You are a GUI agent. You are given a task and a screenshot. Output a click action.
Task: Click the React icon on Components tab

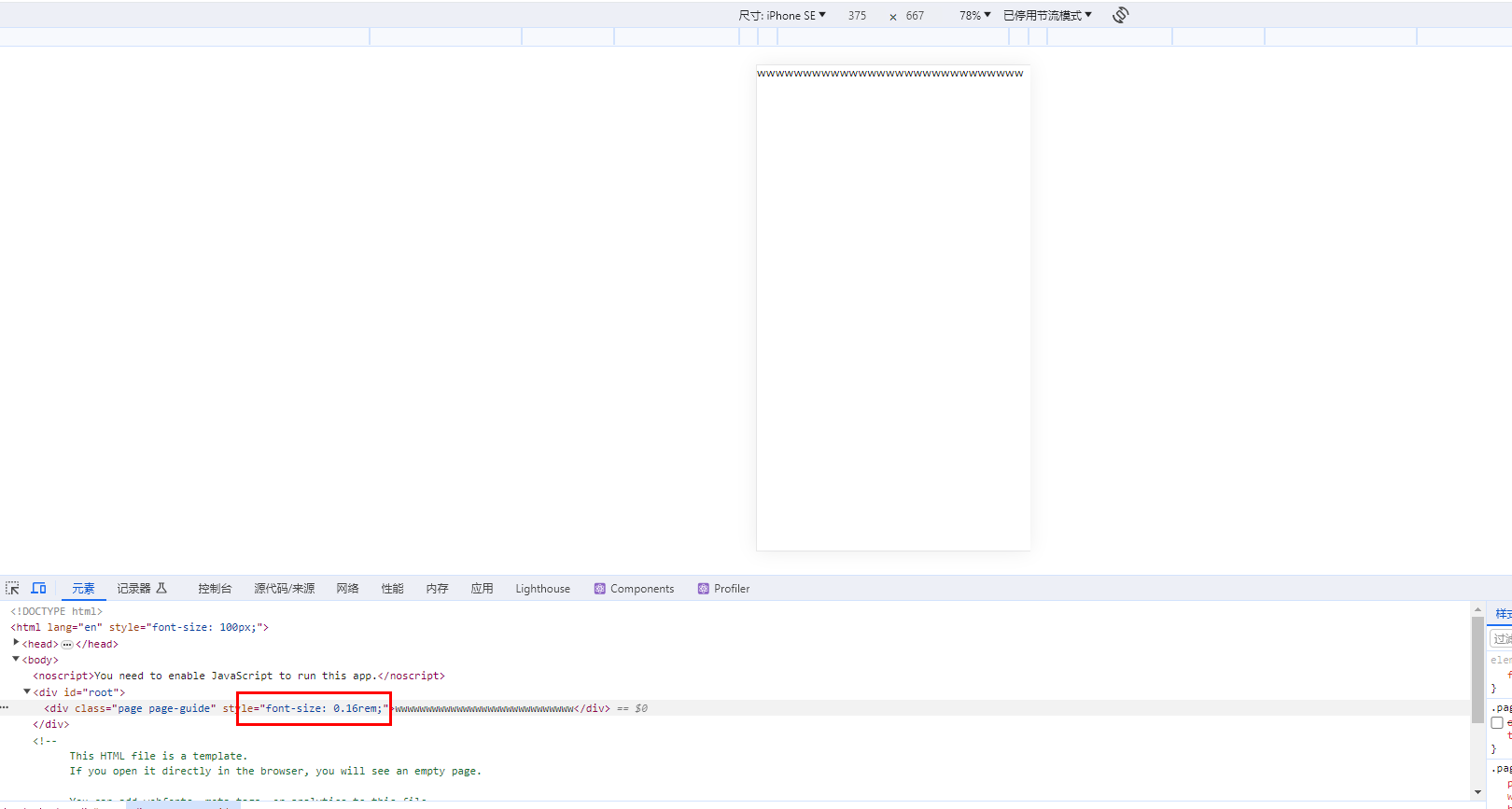tap(600, 589)
